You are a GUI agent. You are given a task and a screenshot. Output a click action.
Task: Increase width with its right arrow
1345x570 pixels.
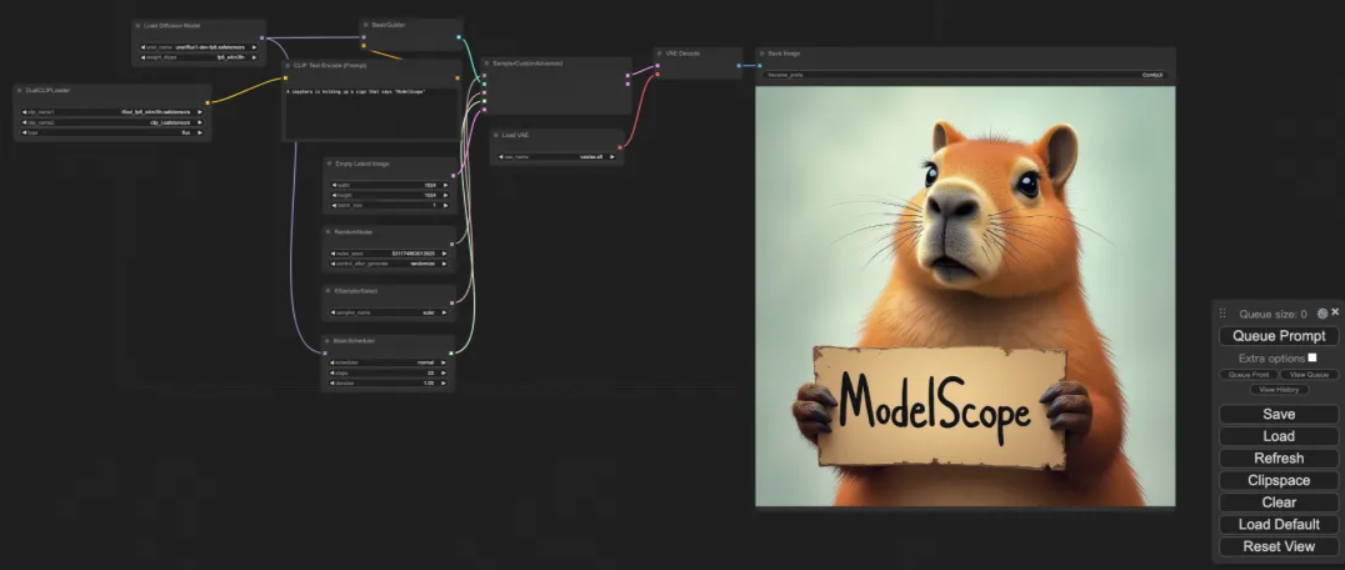[445, 185]
